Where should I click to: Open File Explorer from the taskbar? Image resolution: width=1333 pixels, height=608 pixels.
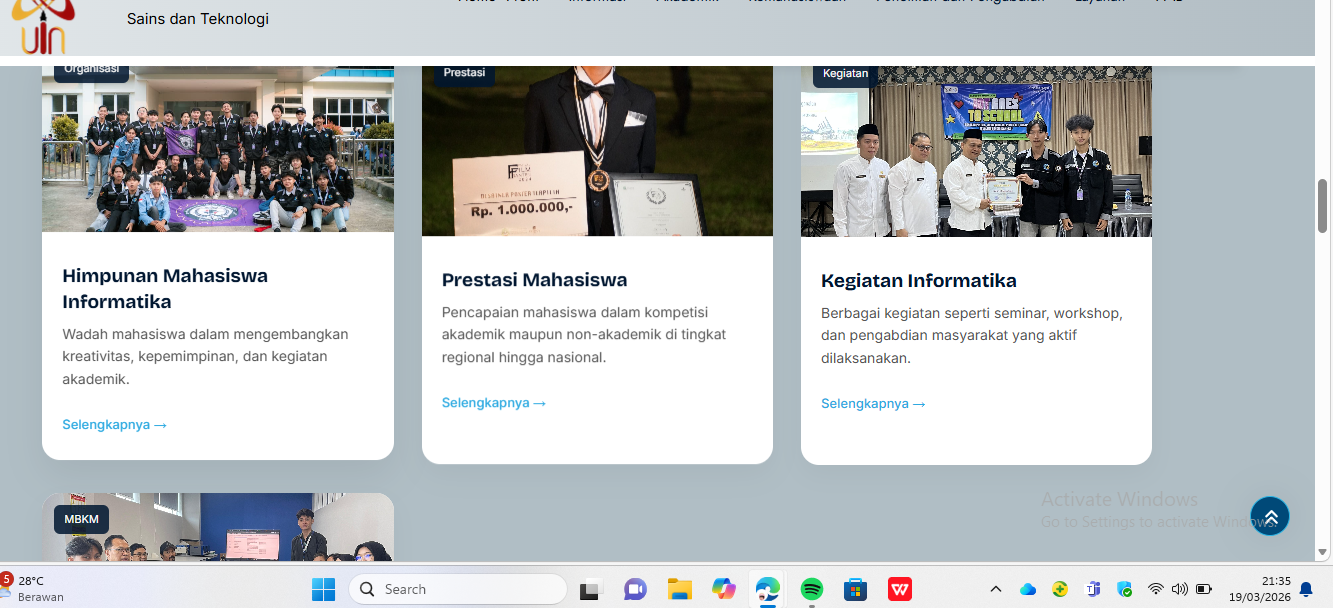tap(680, 589)
